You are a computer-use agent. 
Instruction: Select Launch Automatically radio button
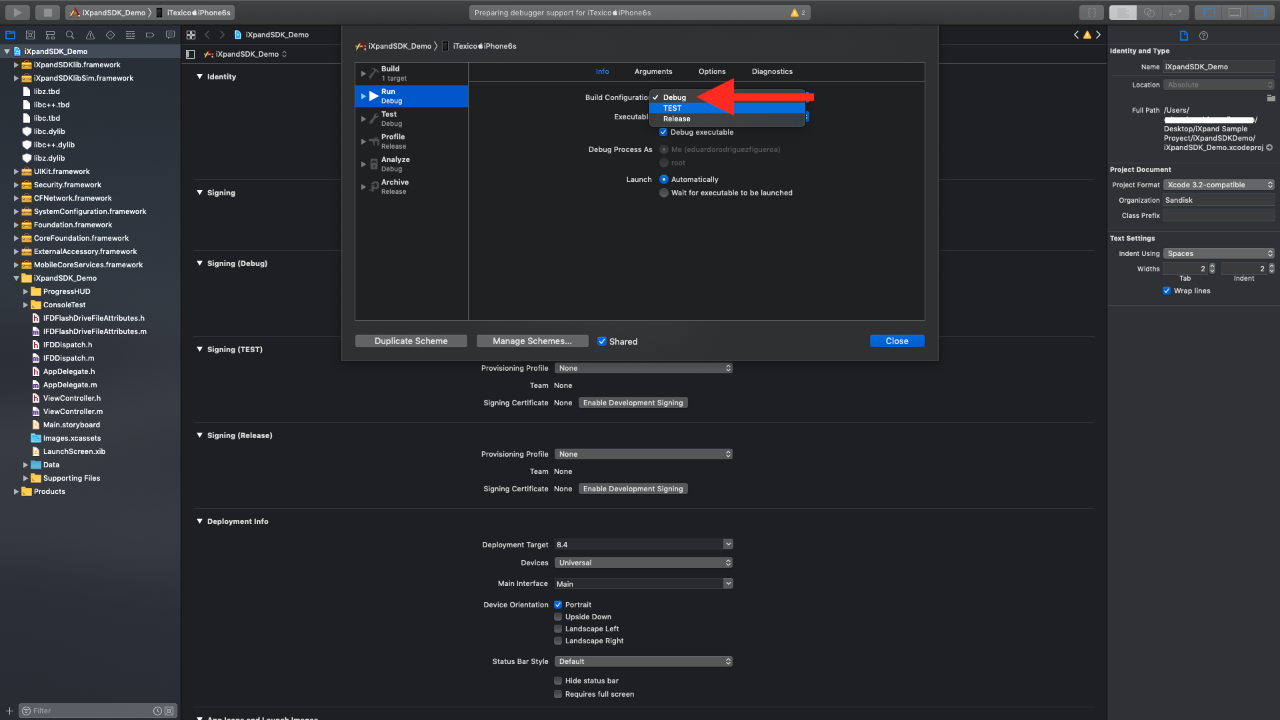pyautogui.click(x=663, y=179)
